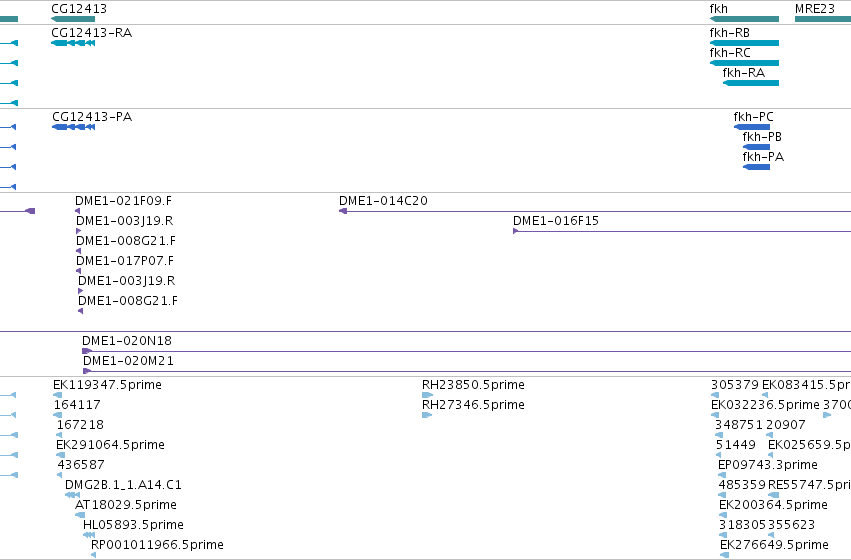Click the fkh-RA transcript bar

click(751, 83)
